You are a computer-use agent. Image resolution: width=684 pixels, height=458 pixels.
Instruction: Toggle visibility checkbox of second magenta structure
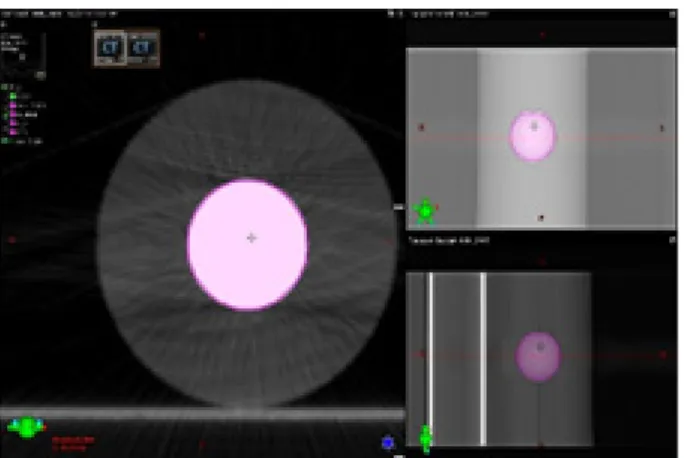coord(6,115)
